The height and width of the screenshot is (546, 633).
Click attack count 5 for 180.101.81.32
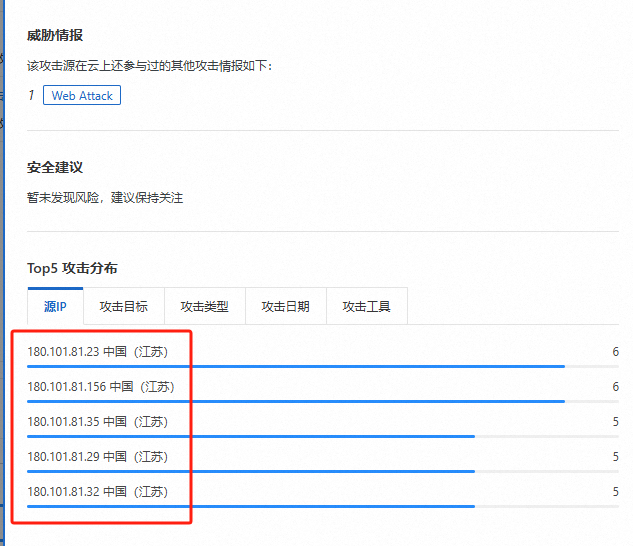[615, 491]
